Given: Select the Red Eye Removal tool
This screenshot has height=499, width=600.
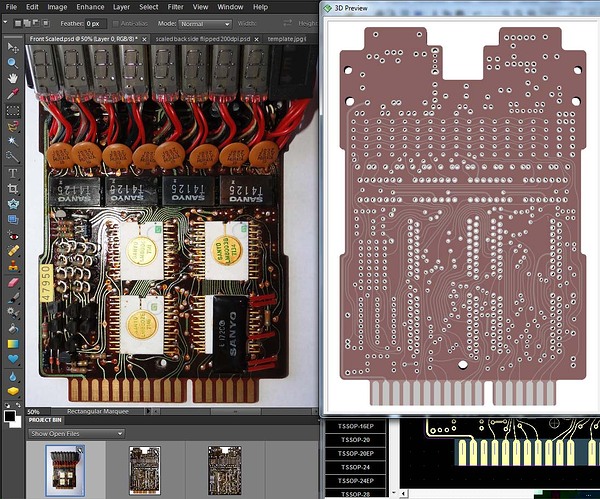Looking at the screenshot, I should (13, 236).
